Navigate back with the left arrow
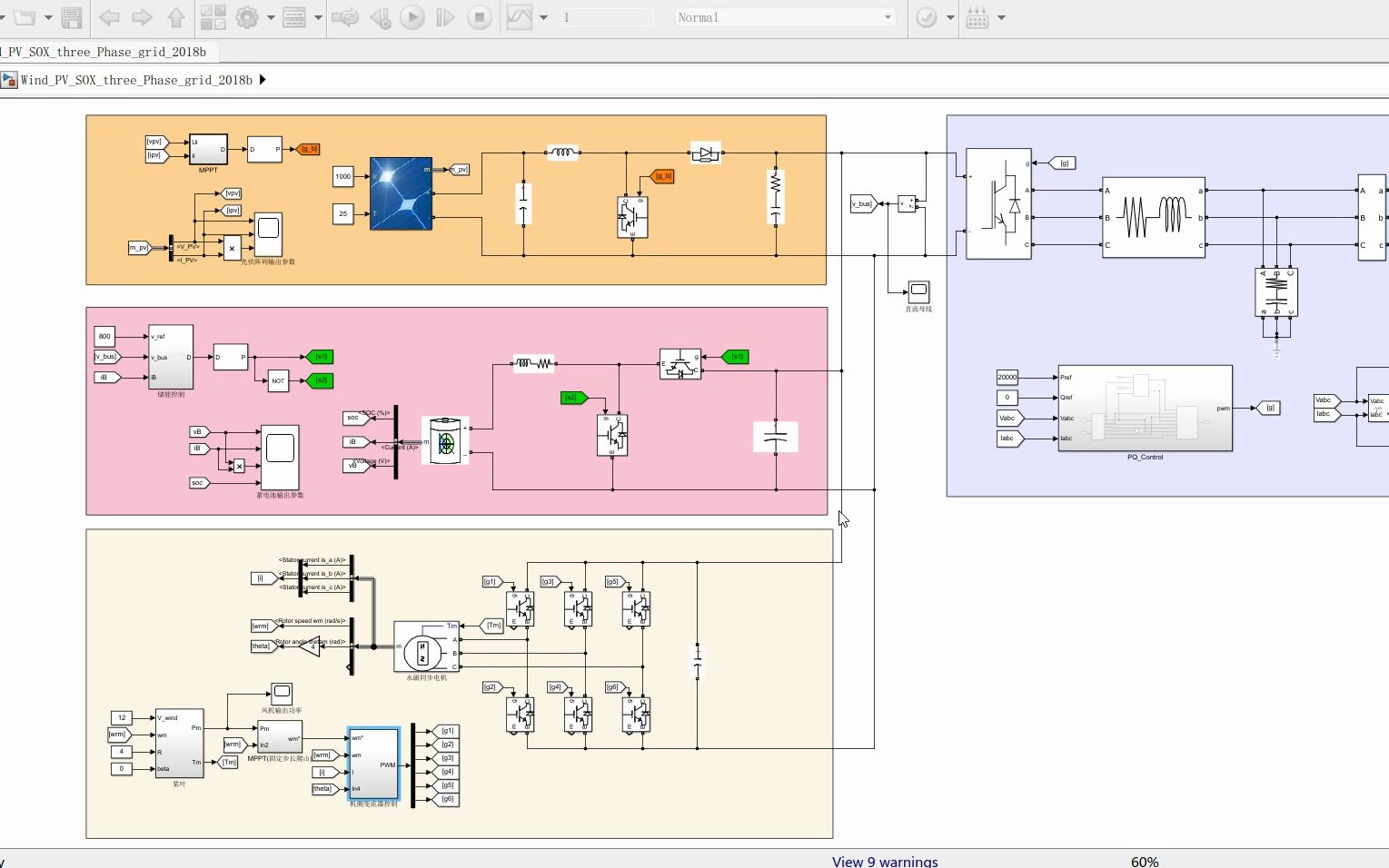This screenshot has width=1389, height=868. (x=109, y=17)
